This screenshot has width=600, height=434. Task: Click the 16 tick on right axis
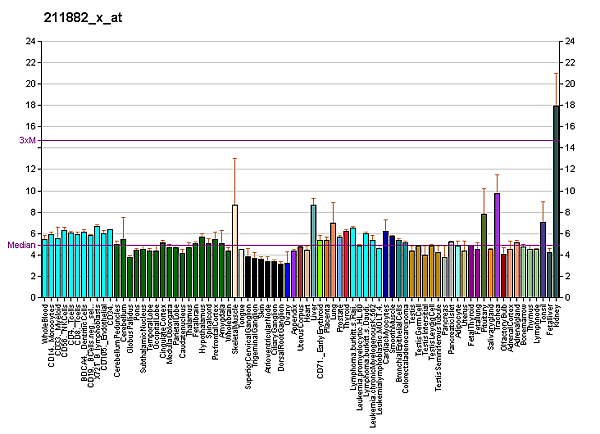click(x=570, y=126)
